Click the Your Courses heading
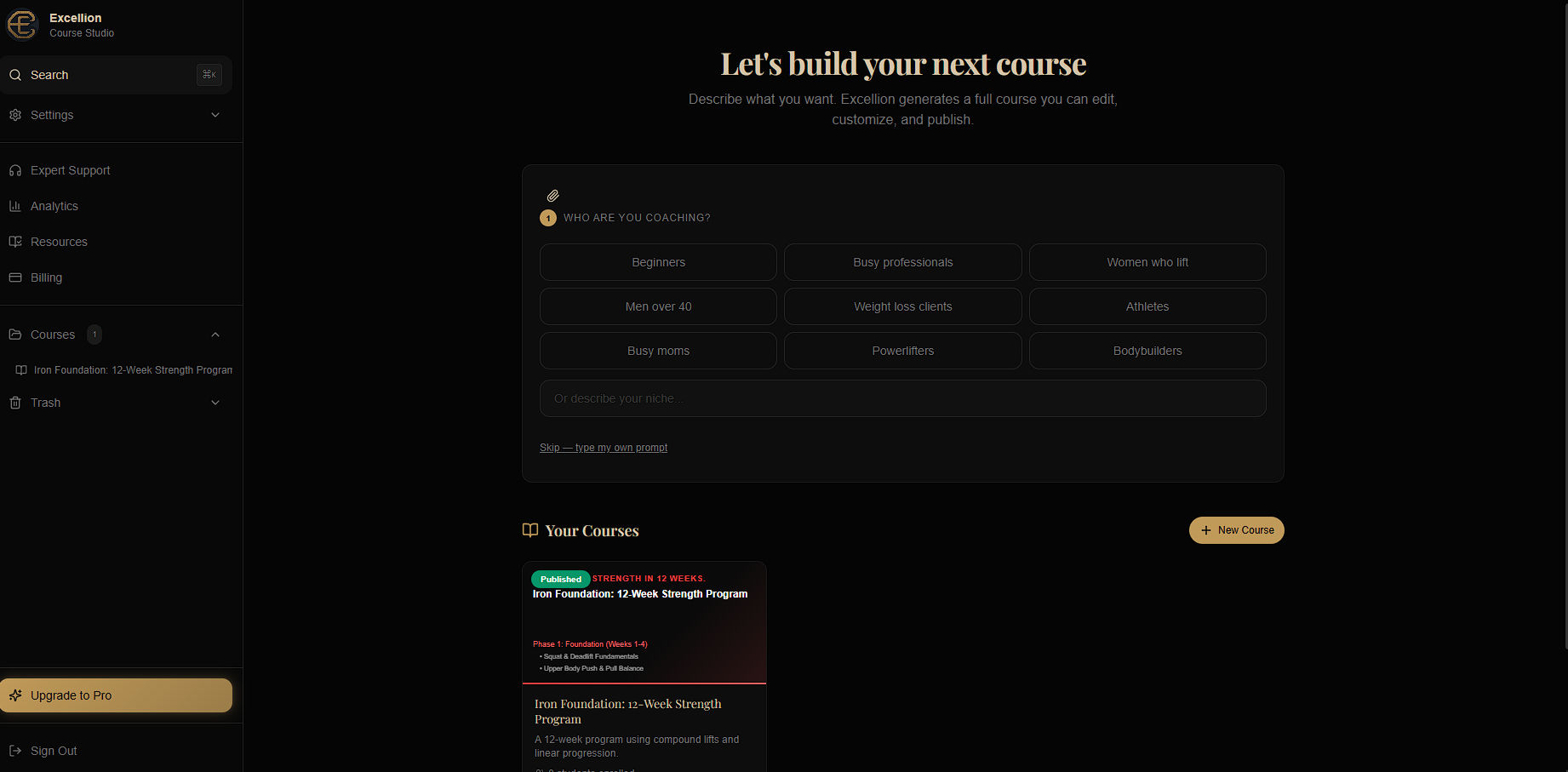Screen dimensions: 1568x772 pyautogui.click(x=592, y=530)
